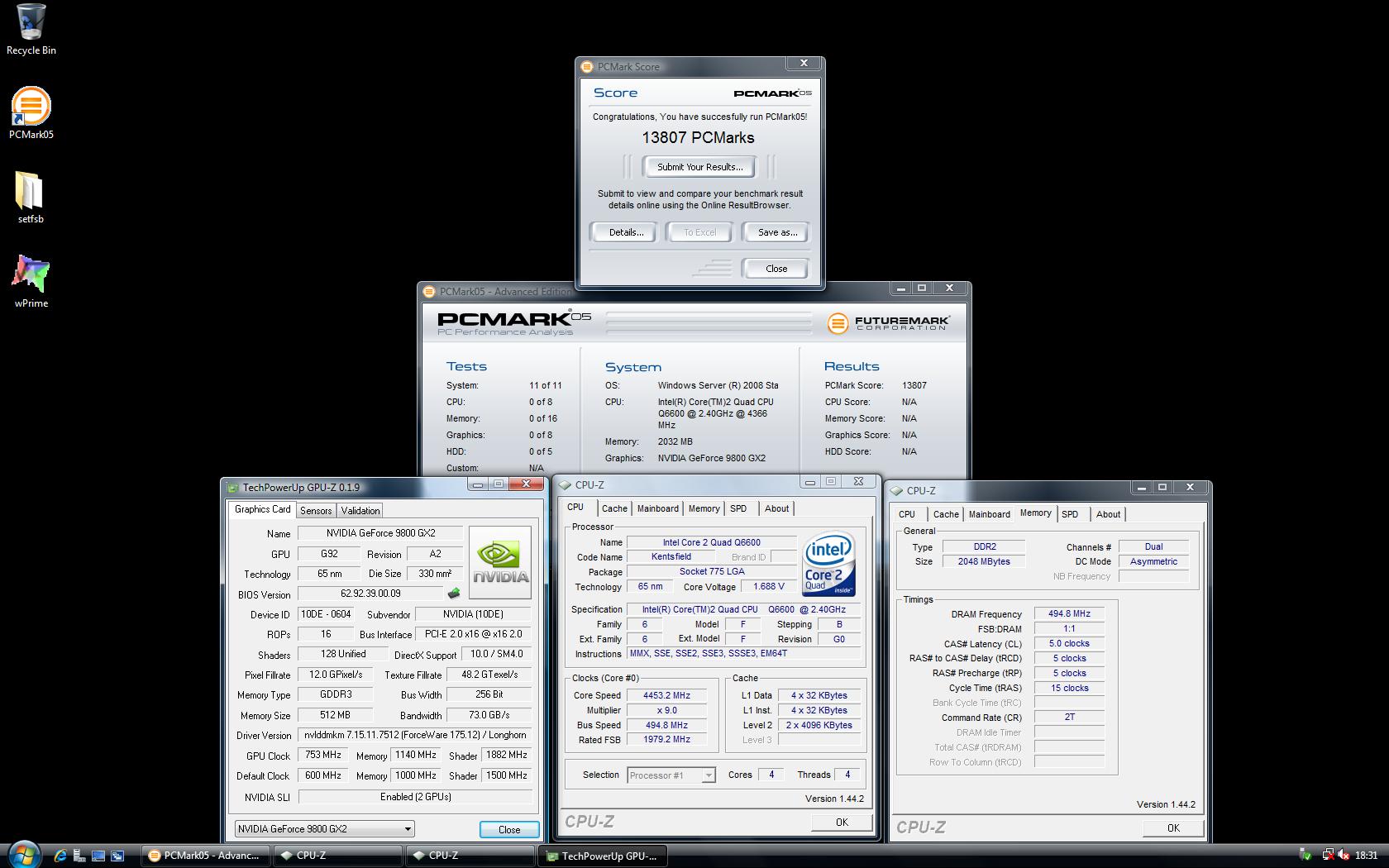Click Driver Version nvlddmkm field in GPU-Z
Screen dimensions: 1389x868
[x=415, y=735]
